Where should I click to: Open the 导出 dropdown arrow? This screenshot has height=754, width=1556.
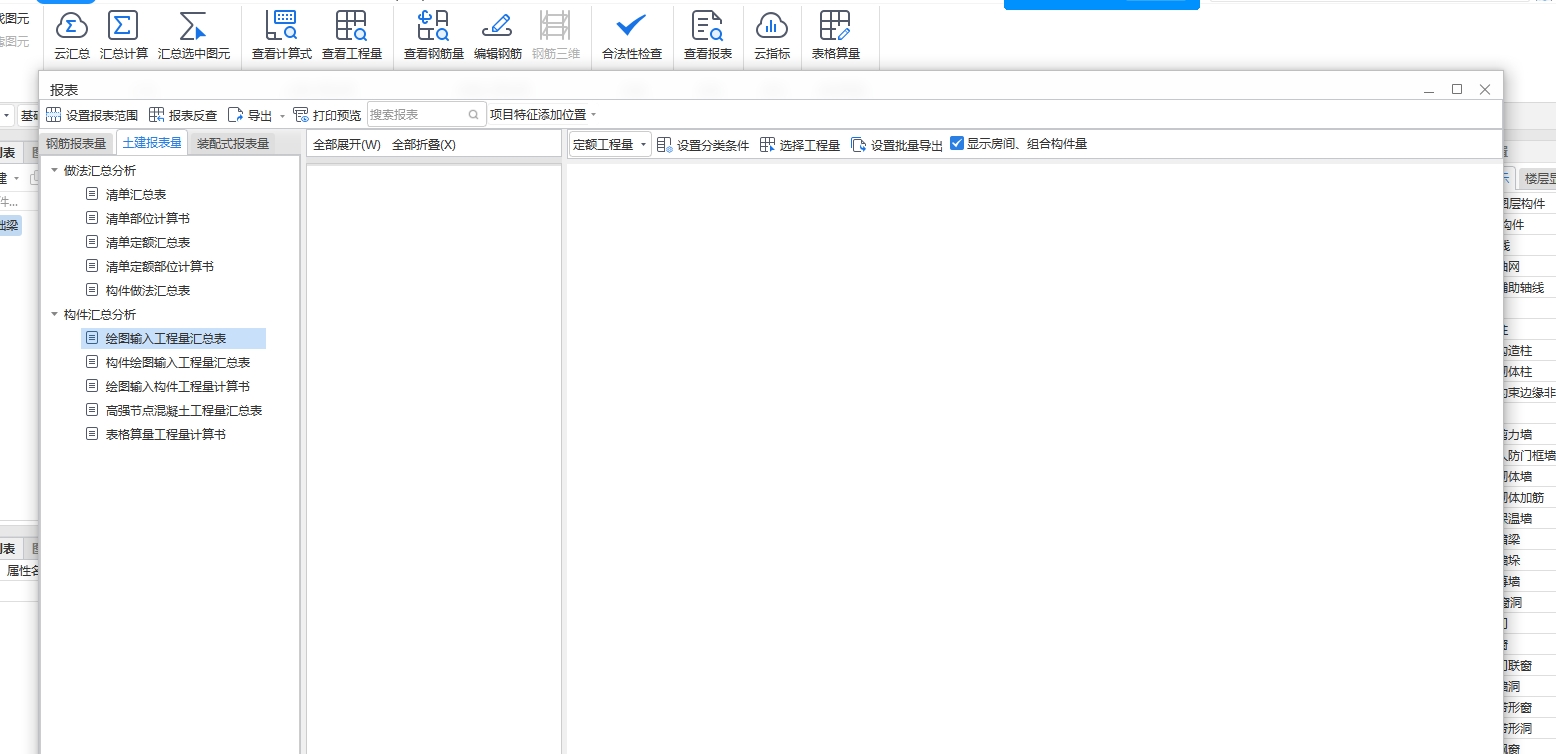(282, 116)
